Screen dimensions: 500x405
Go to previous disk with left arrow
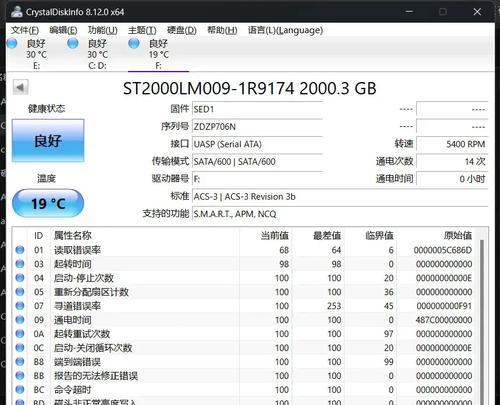point(20,88)
